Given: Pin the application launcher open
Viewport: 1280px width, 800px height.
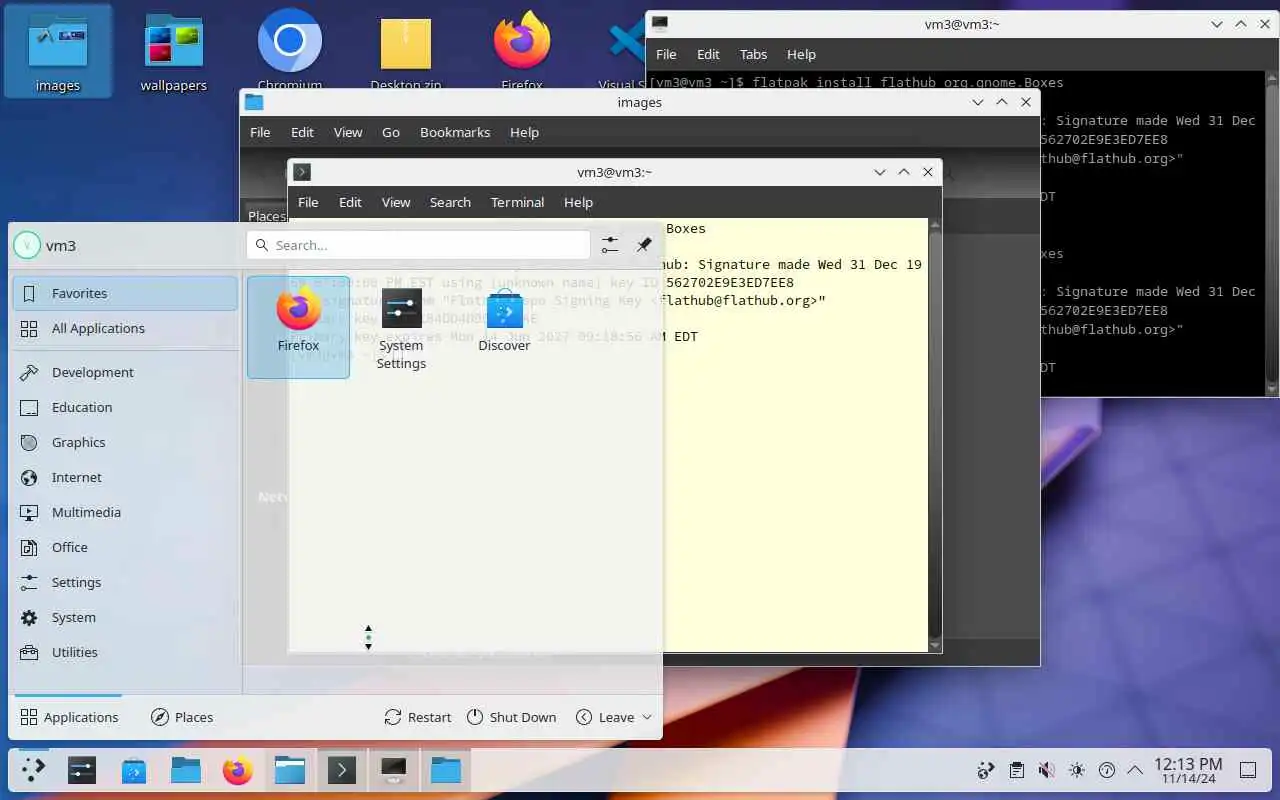Looking at the screenshot, I should pyautogui.click(x=644, y=245).
